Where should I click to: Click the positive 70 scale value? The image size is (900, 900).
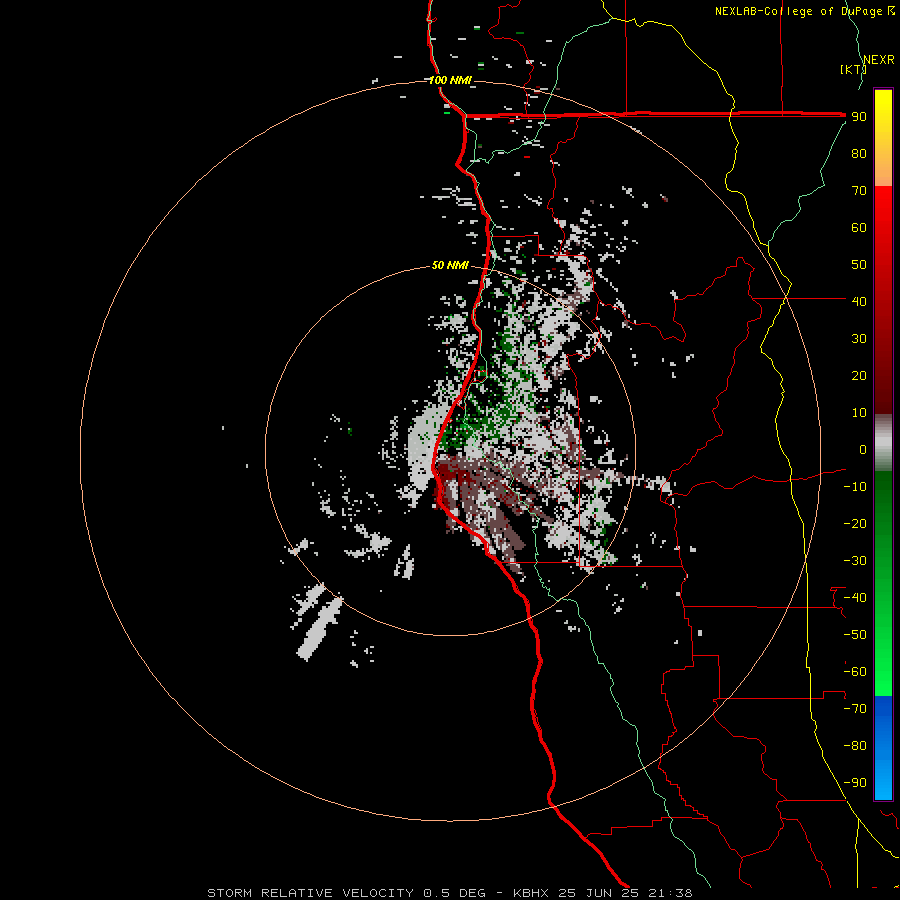tap(859, 191)
